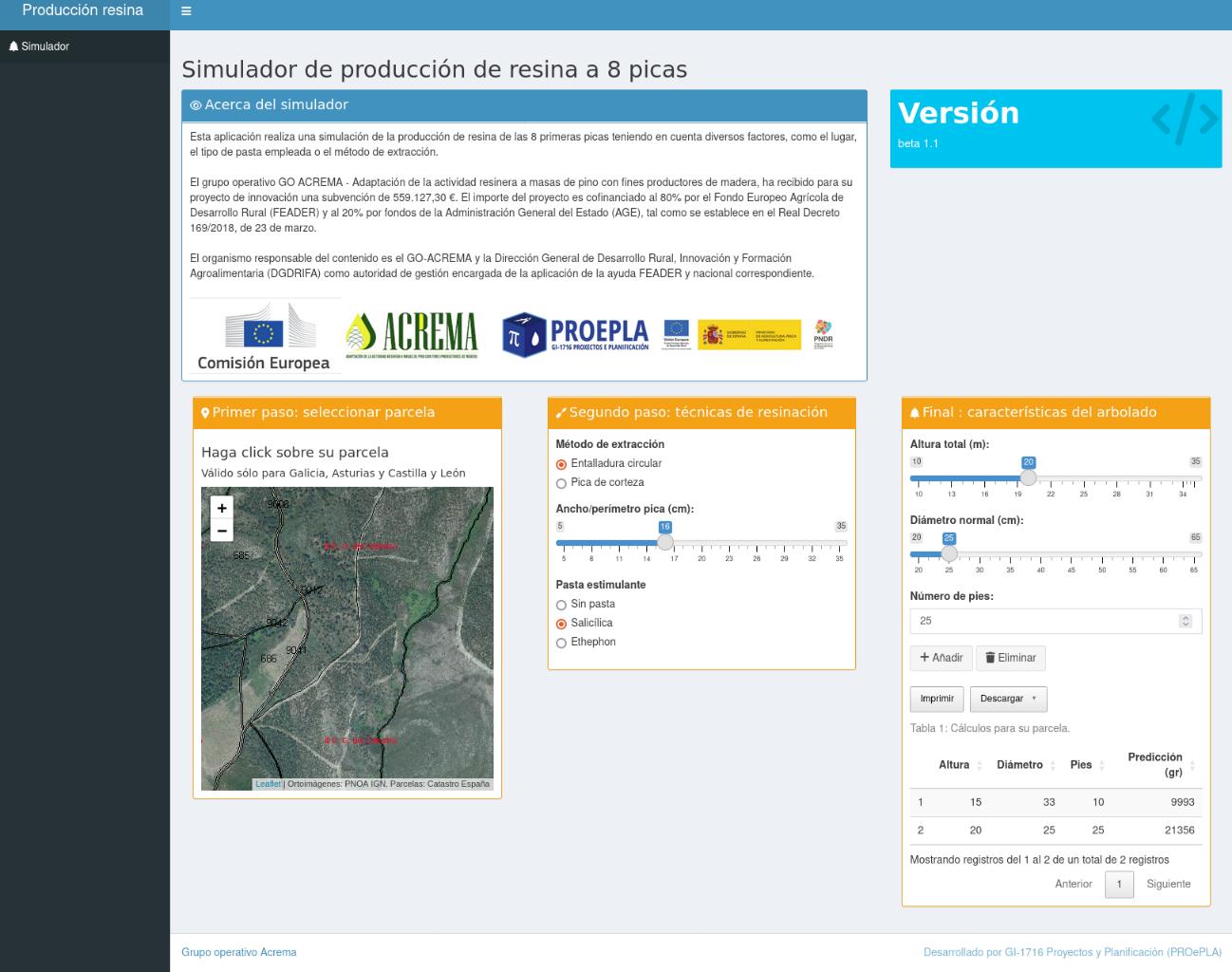Choose the Sin pasta option
Image resolution: width=1232 pixels, height=972 pixels.
[x=561, y=605]
